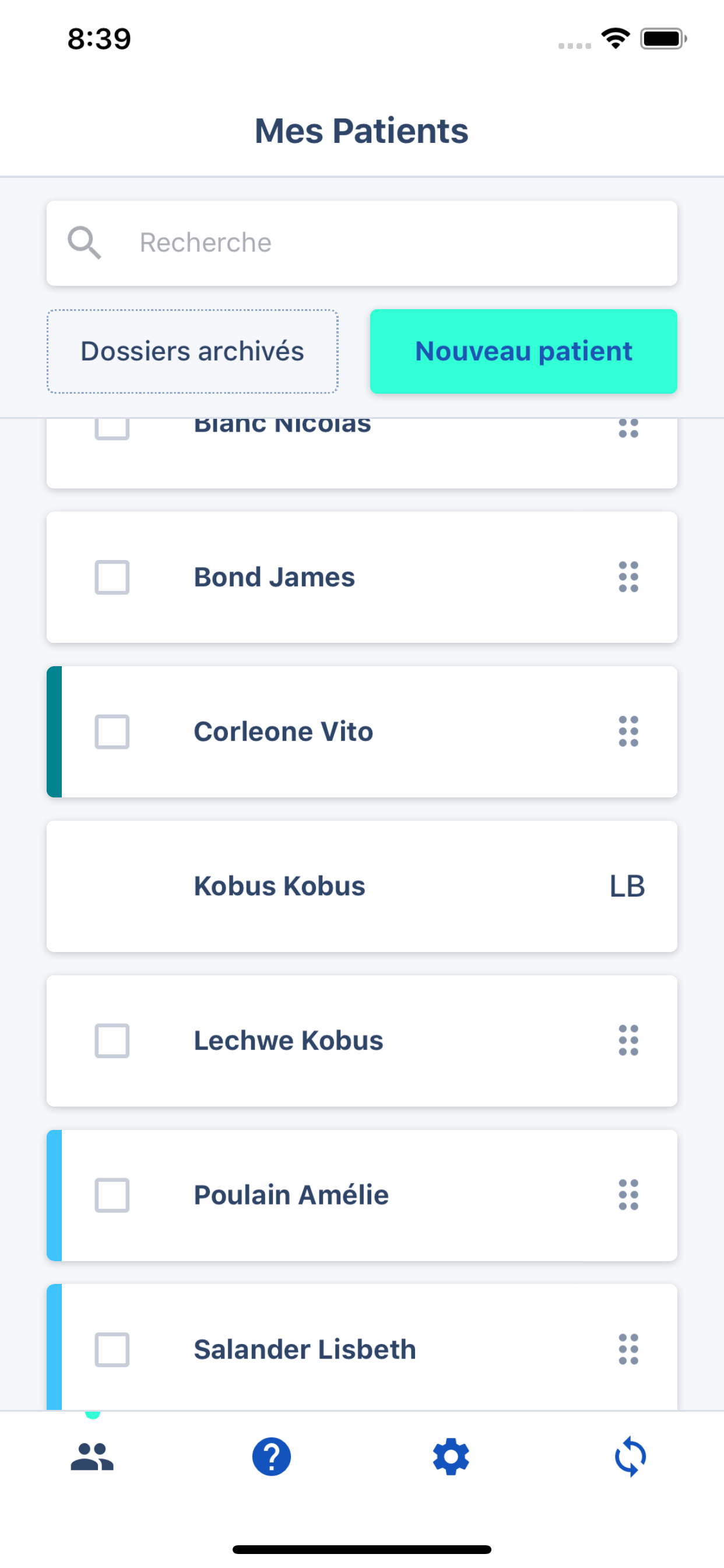Select the Corleone Vito checkbox

pyautogui.click(x=112, y=731)
